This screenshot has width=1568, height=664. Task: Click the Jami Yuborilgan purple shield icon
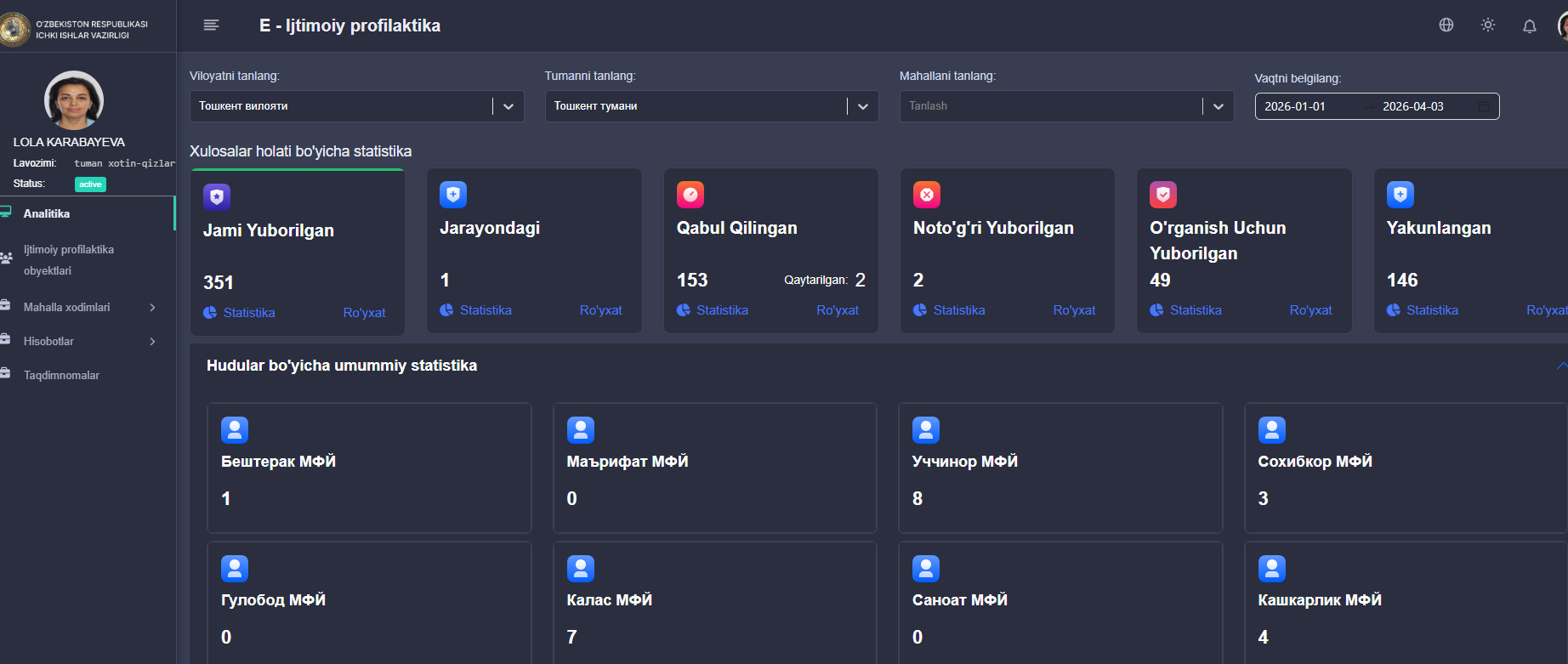click(x=217, y=197)
